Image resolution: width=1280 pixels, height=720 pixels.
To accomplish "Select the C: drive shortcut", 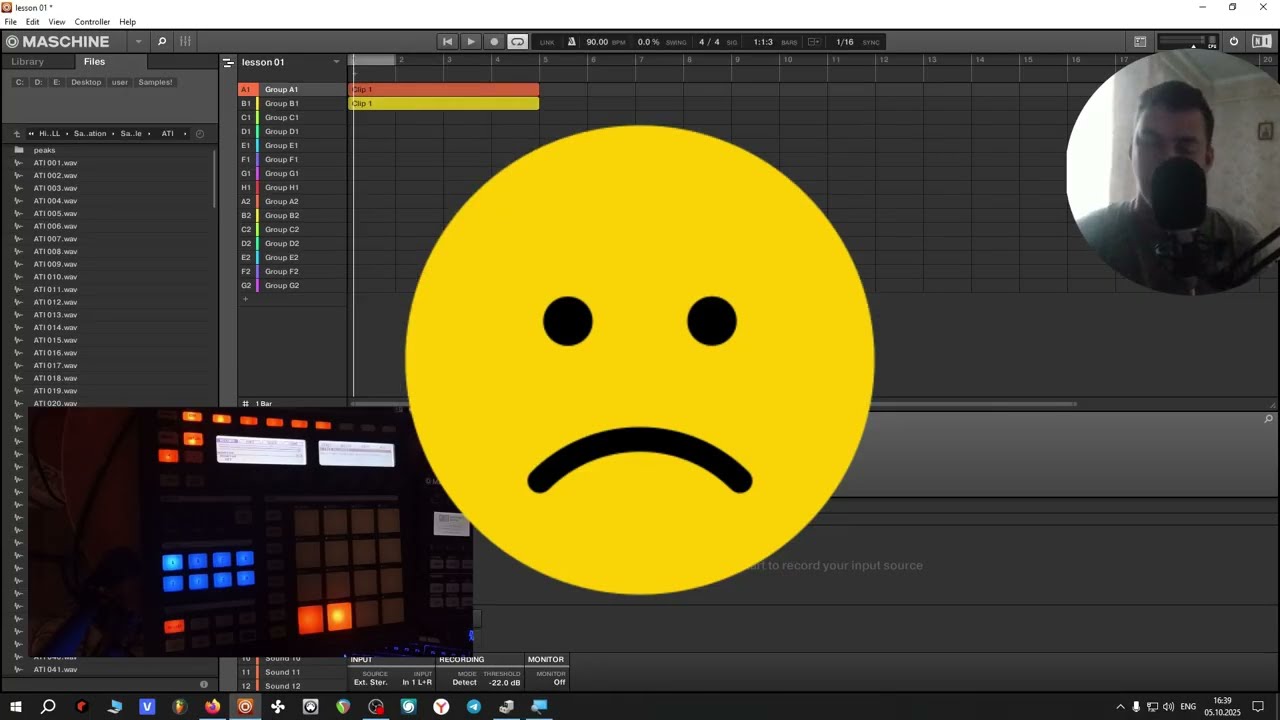I will pyautogui.click(x=20, y=82).
